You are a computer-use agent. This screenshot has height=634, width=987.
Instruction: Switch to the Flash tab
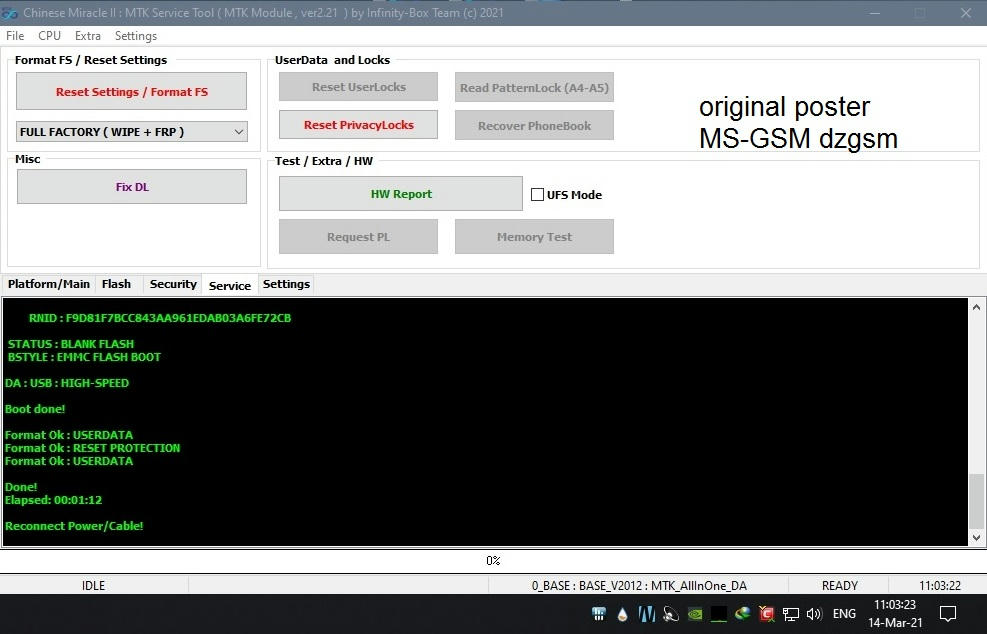coord(117,284)
